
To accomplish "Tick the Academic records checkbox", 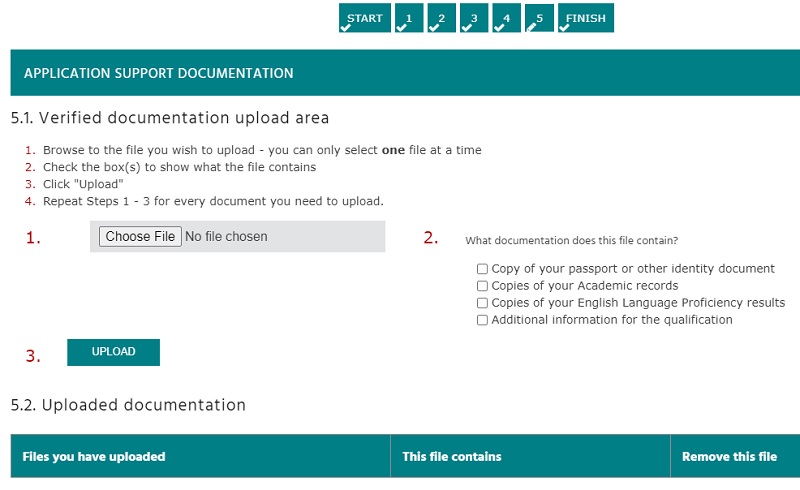I will click(483, 286).
